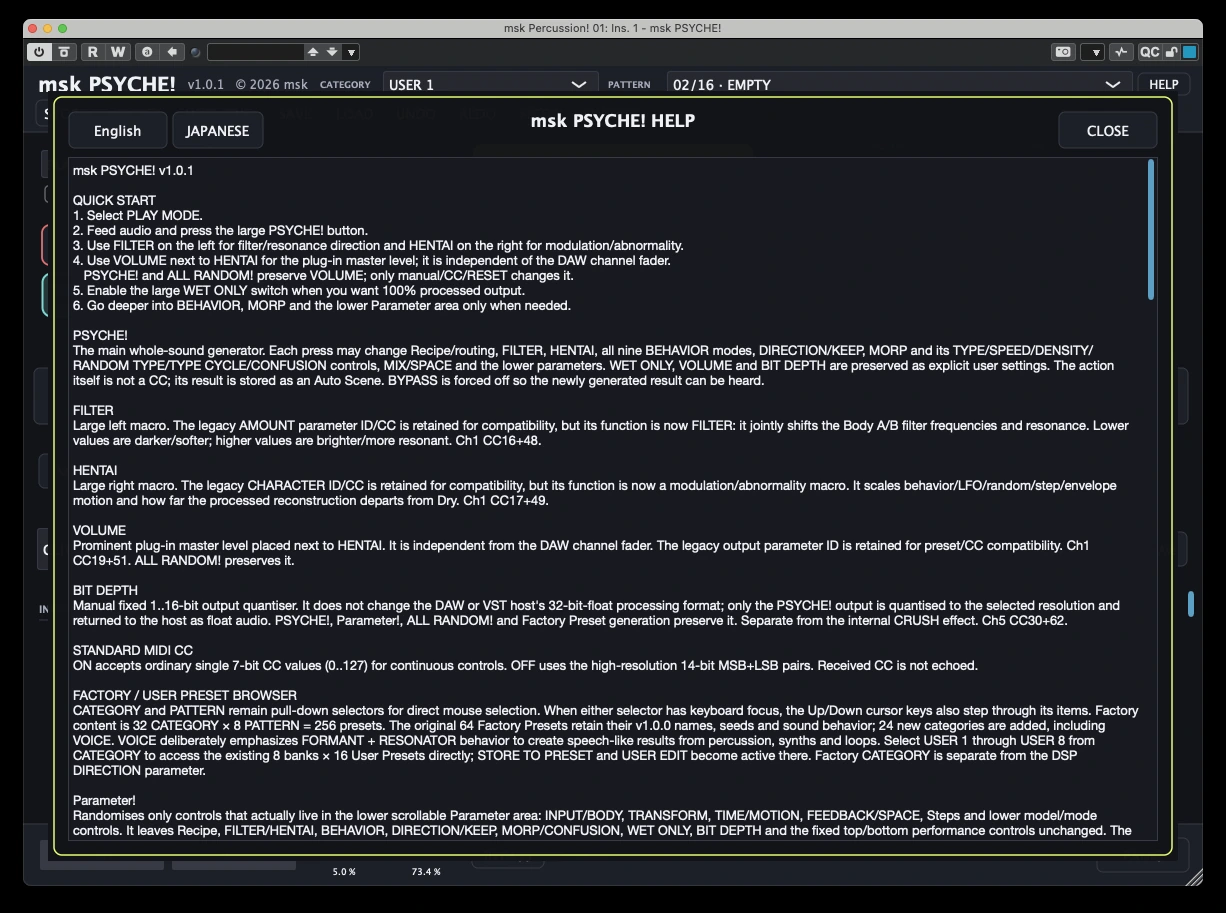
Task: Click the 'msk PSYCHE! HELP' dialog title
Action: [613, 121]
